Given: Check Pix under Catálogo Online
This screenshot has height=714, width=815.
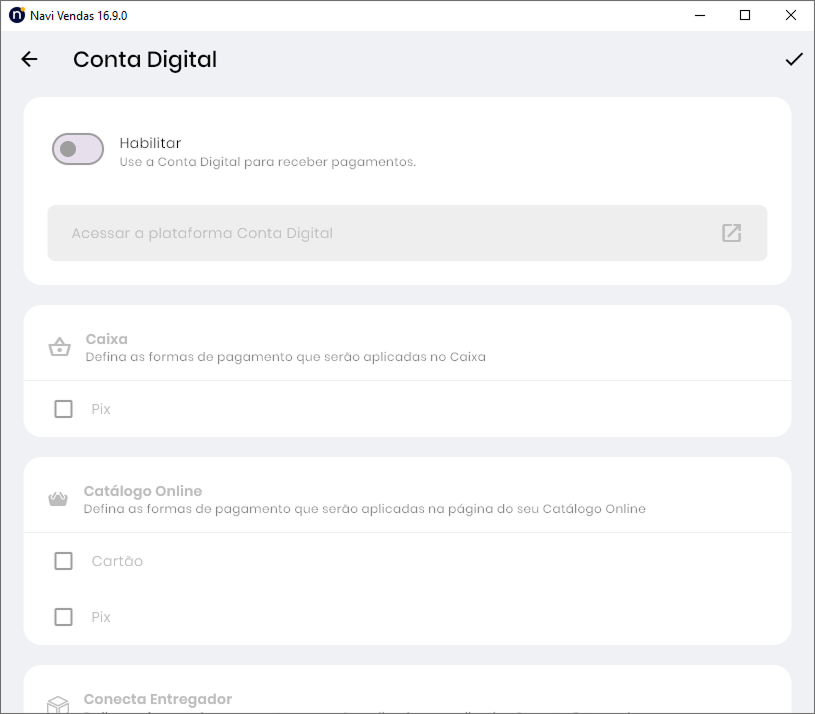Looking at the screenshot, I should (64, 617).
